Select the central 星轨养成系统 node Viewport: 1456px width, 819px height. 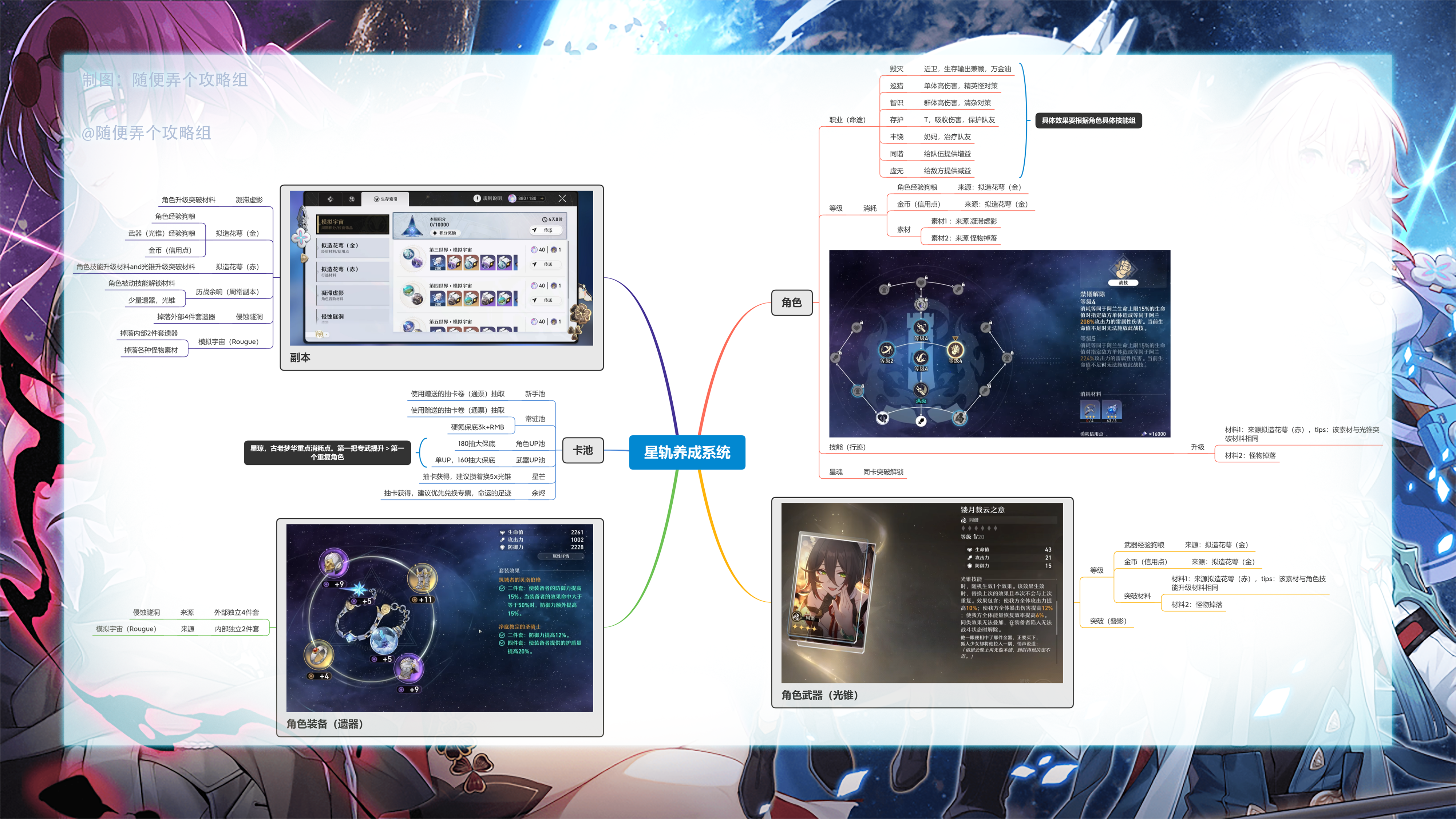click(687, 452)
